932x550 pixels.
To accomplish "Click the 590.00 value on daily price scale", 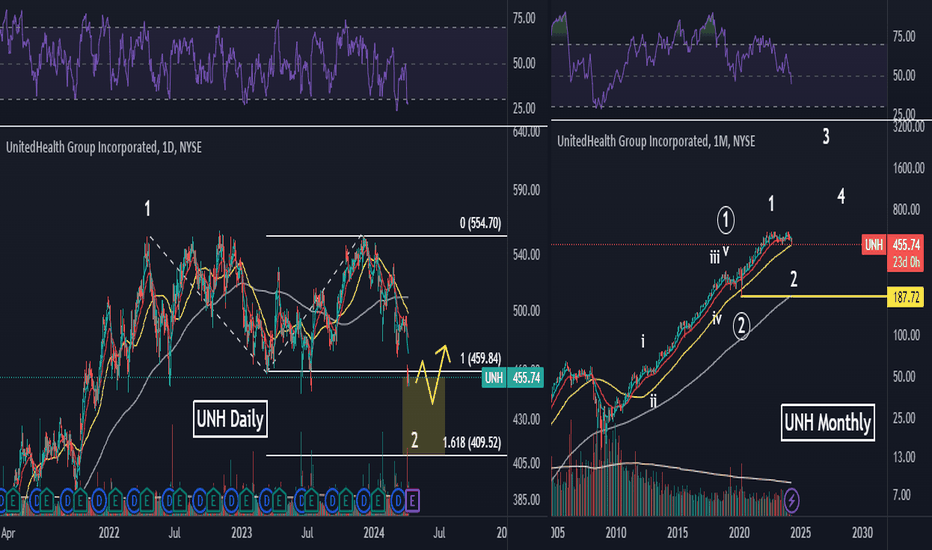I will (x=526, y=190).
